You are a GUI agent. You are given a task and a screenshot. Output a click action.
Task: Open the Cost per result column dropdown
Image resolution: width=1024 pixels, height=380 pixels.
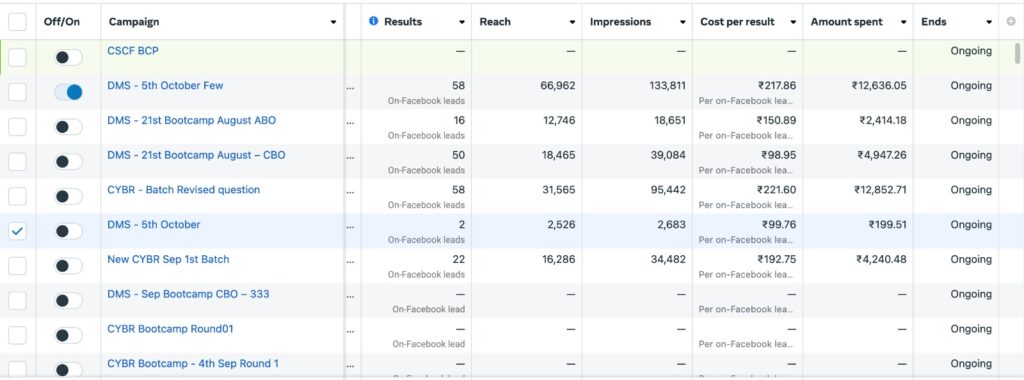click(x=793, y=22)
